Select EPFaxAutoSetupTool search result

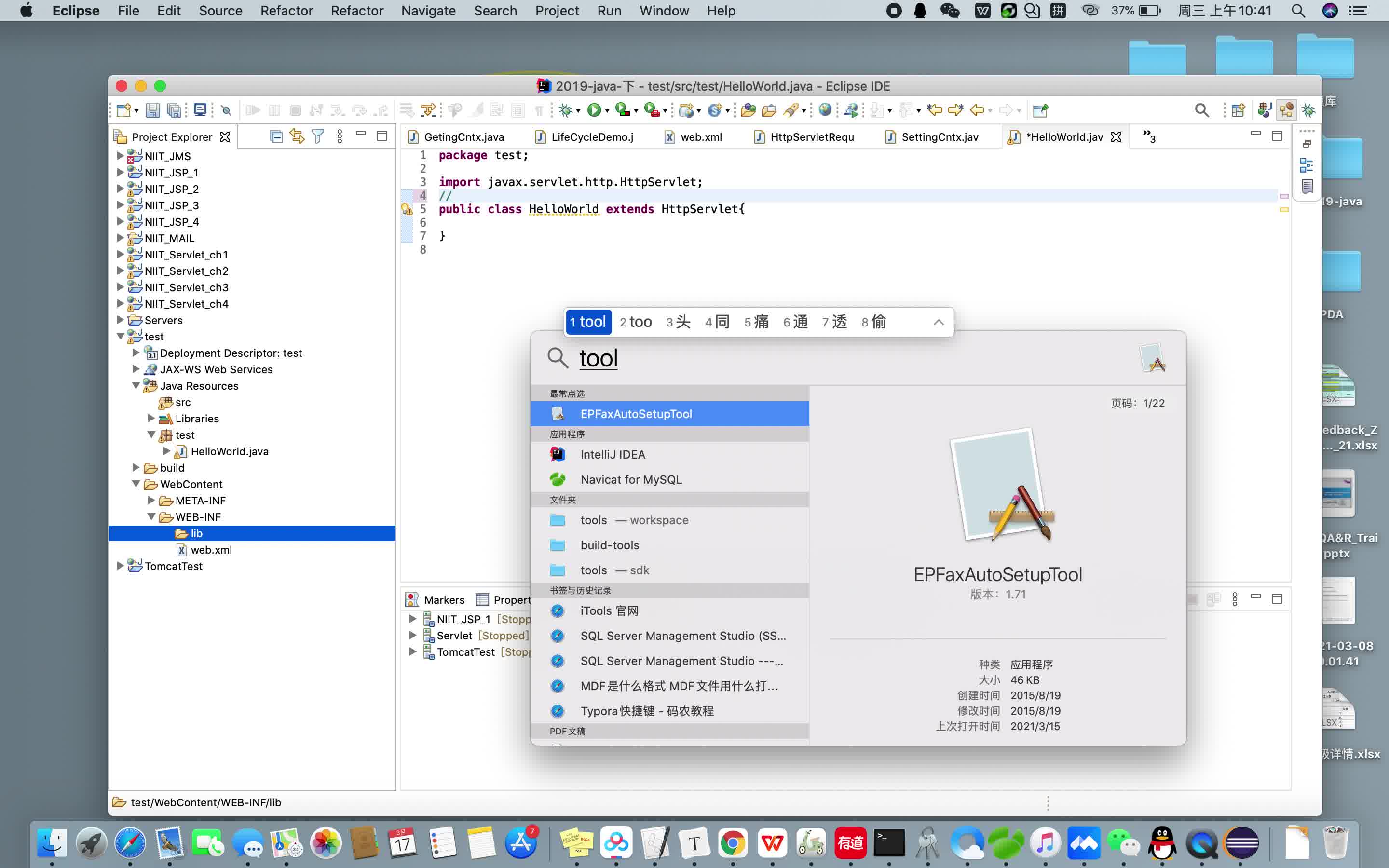(669, 413)
